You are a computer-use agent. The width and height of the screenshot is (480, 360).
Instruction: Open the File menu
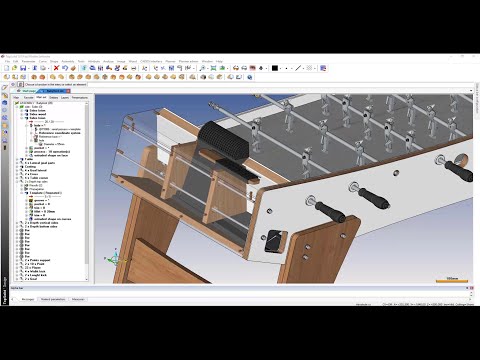(x=7, y=61)
